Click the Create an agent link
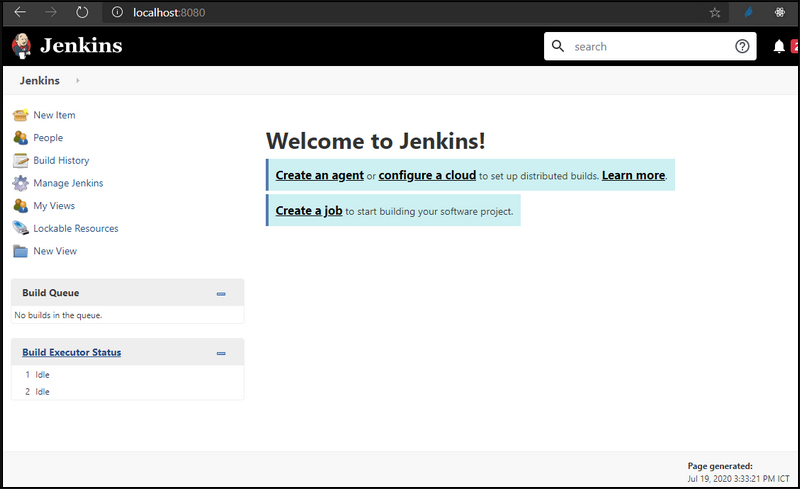The image size is (800, 489). click(319, 175)
